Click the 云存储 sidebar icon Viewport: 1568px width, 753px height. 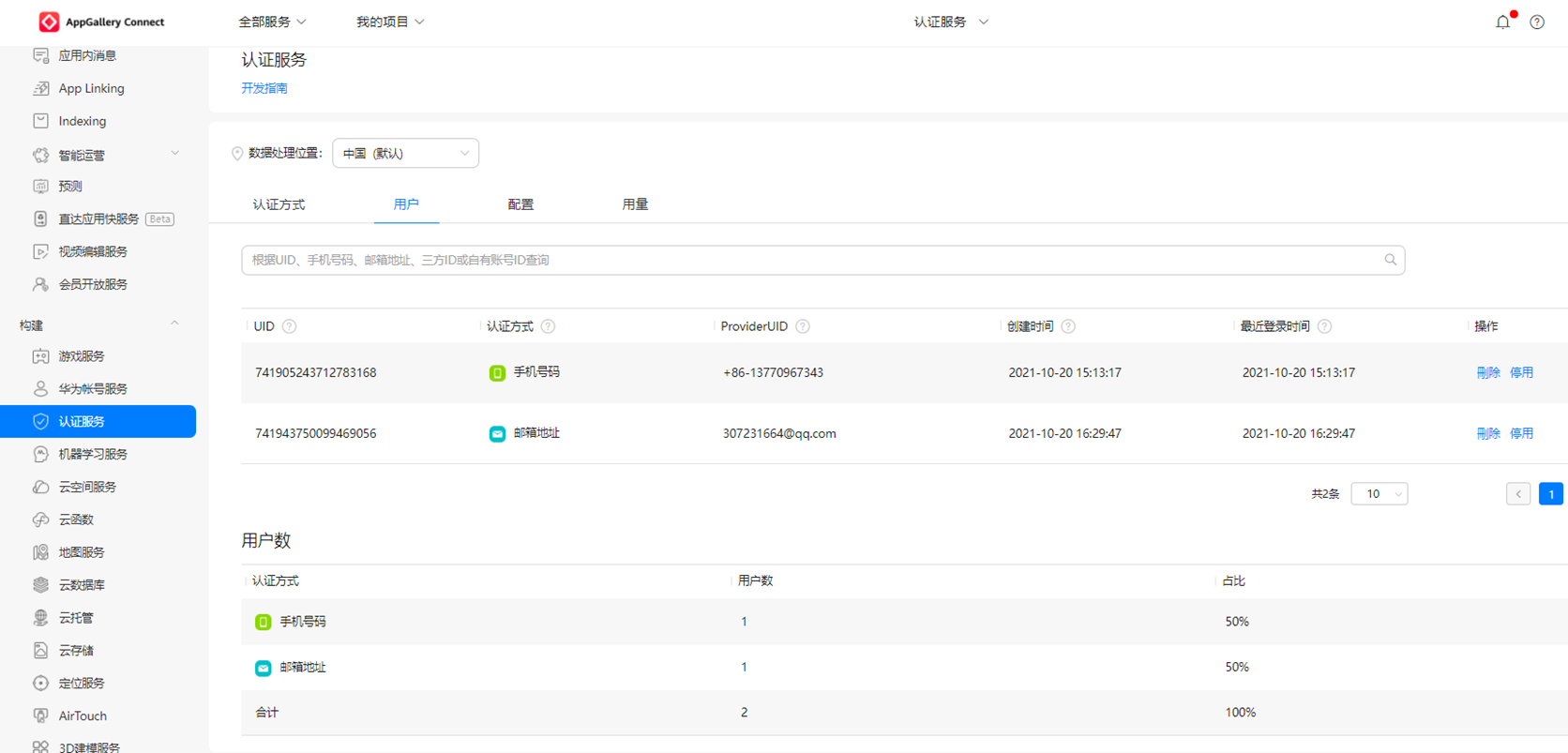tap(40, 650)
